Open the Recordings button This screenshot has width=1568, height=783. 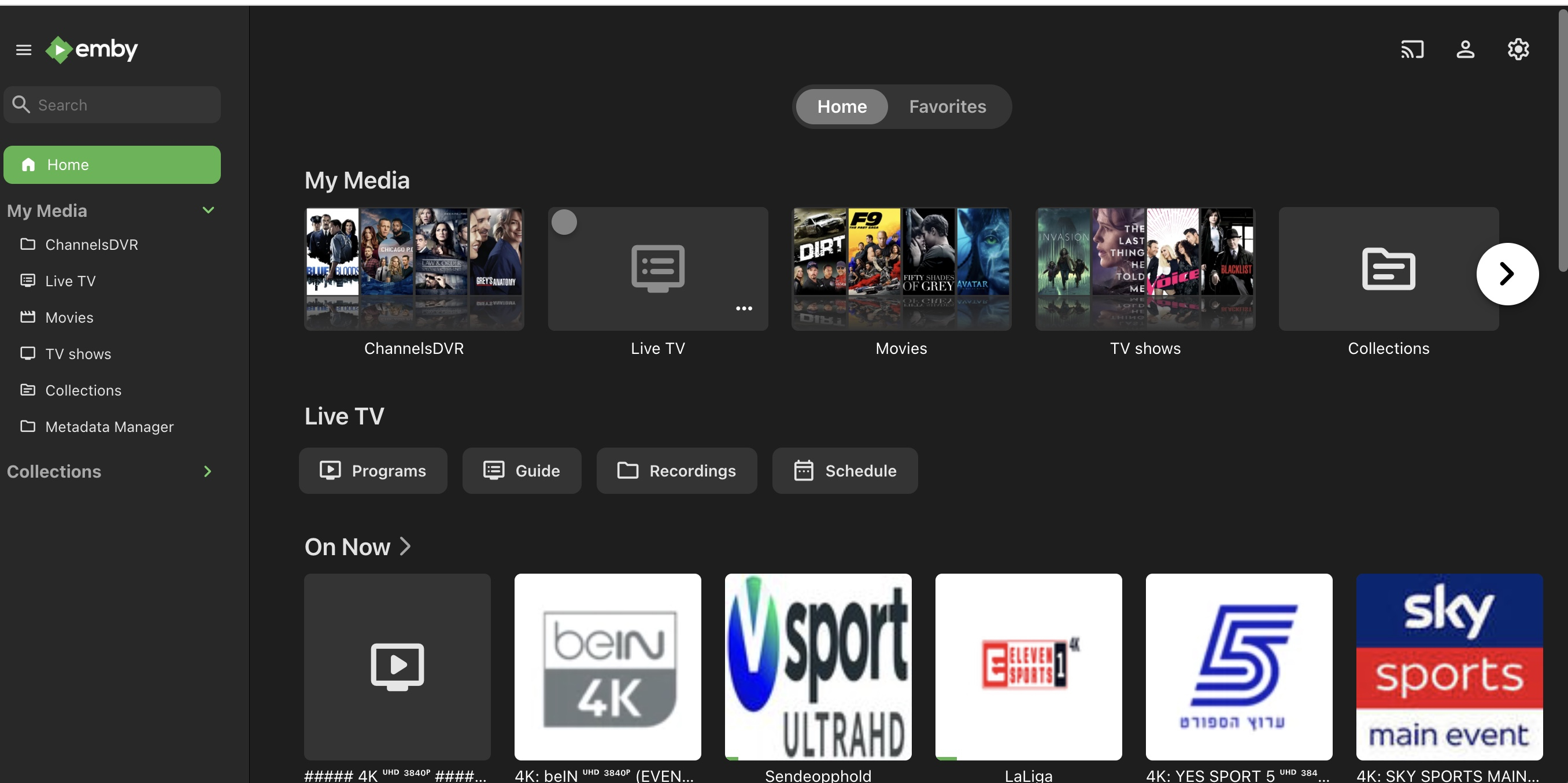676,471
